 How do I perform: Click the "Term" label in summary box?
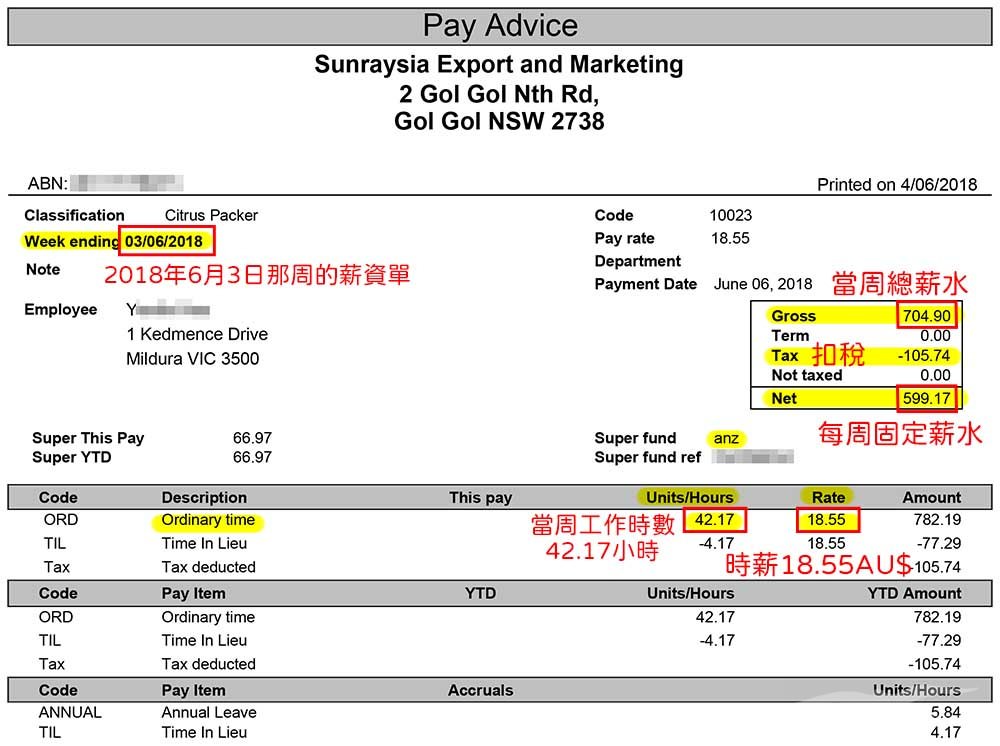[x=790, y=335]
